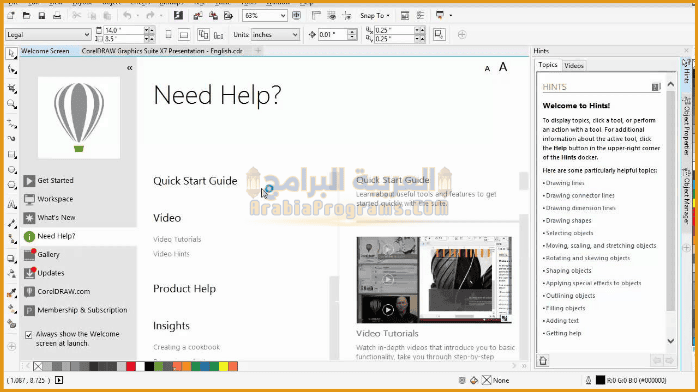Viewport: 698px width, 392px height.
Task: Click the page width input field
Action: pyautogui.click(x=123, y=30)
